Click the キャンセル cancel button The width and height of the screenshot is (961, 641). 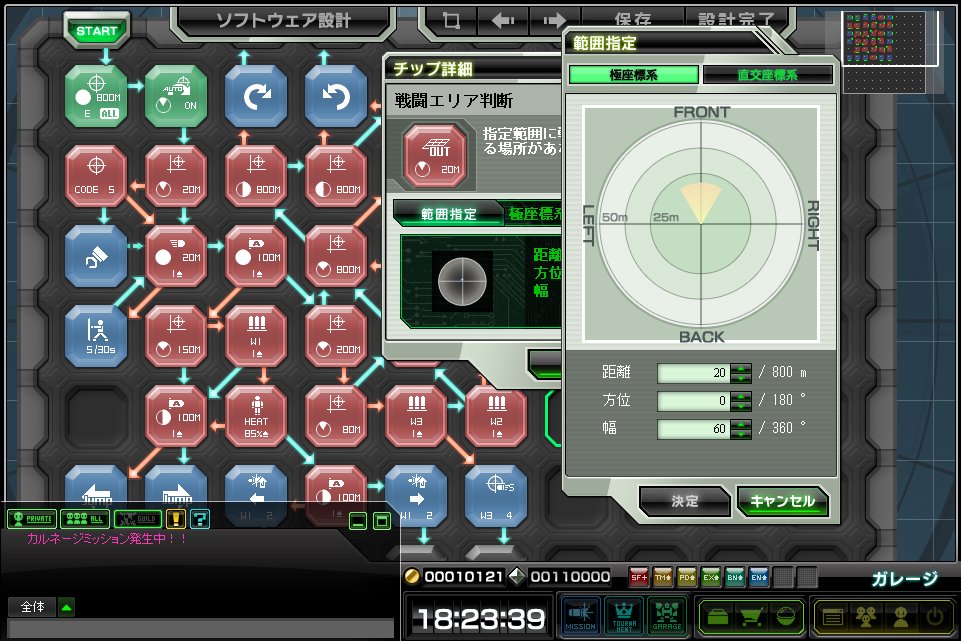pyautogui.click(x=783, y=501)
